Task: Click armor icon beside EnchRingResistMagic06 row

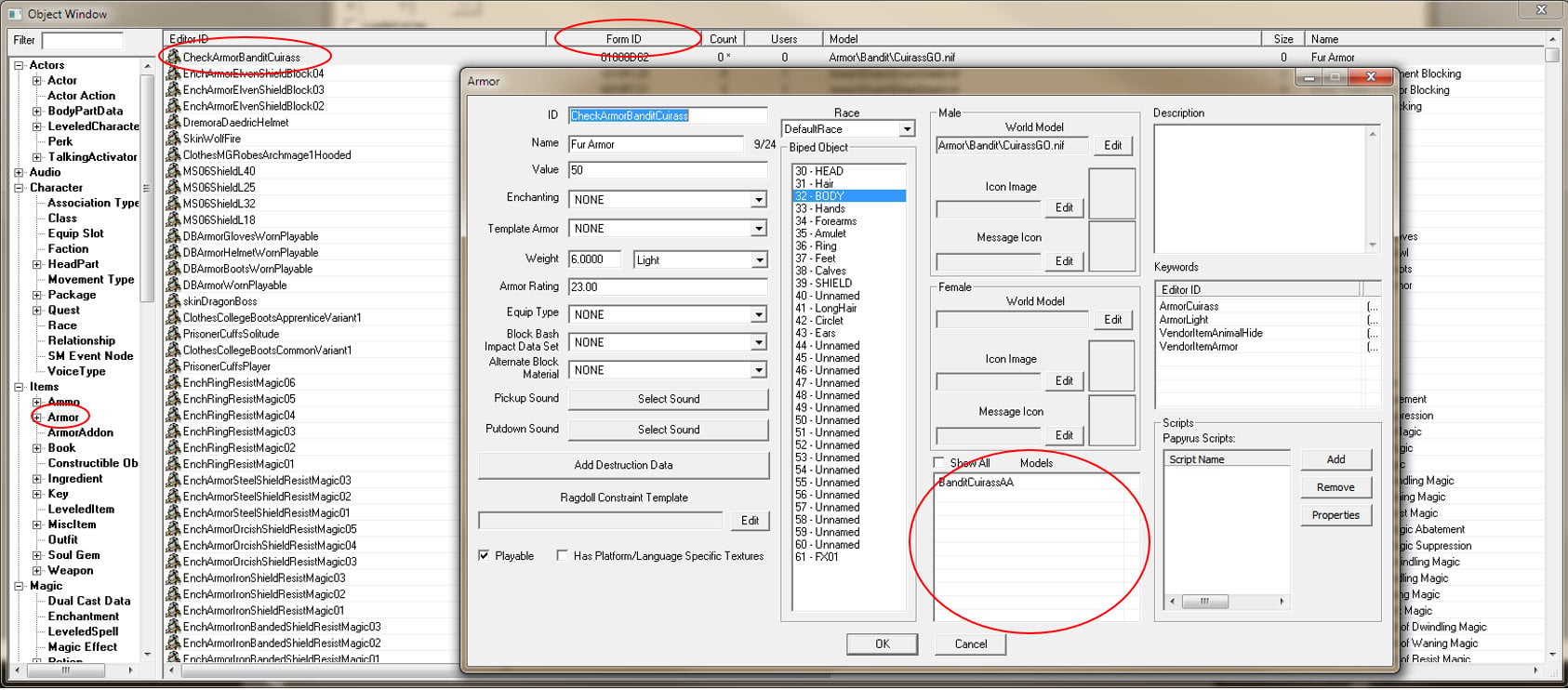Action: [x=173, y=382]
